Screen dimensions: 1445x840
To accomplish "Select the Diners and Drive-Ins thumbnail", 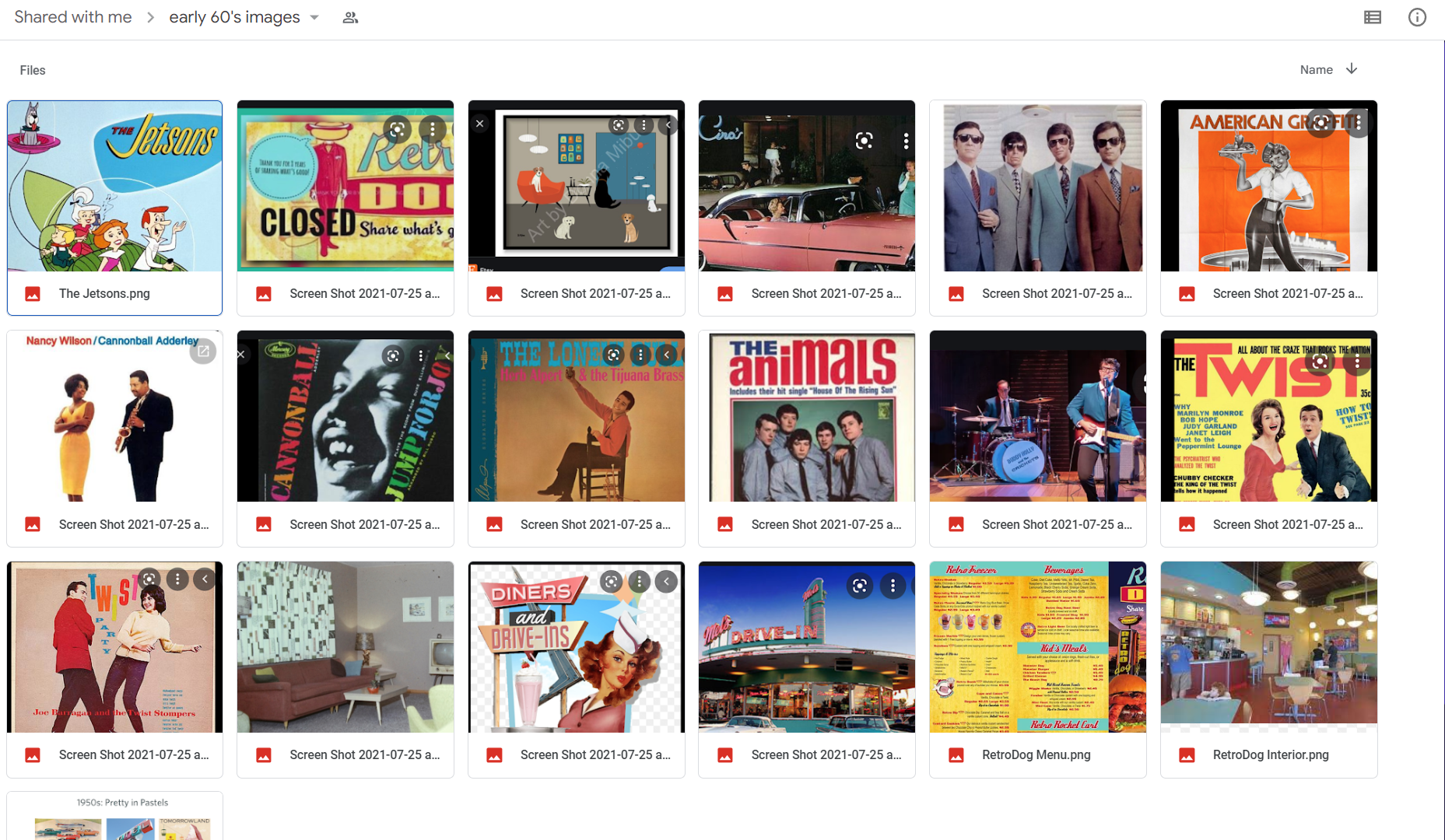I will [x=576, y=647].
